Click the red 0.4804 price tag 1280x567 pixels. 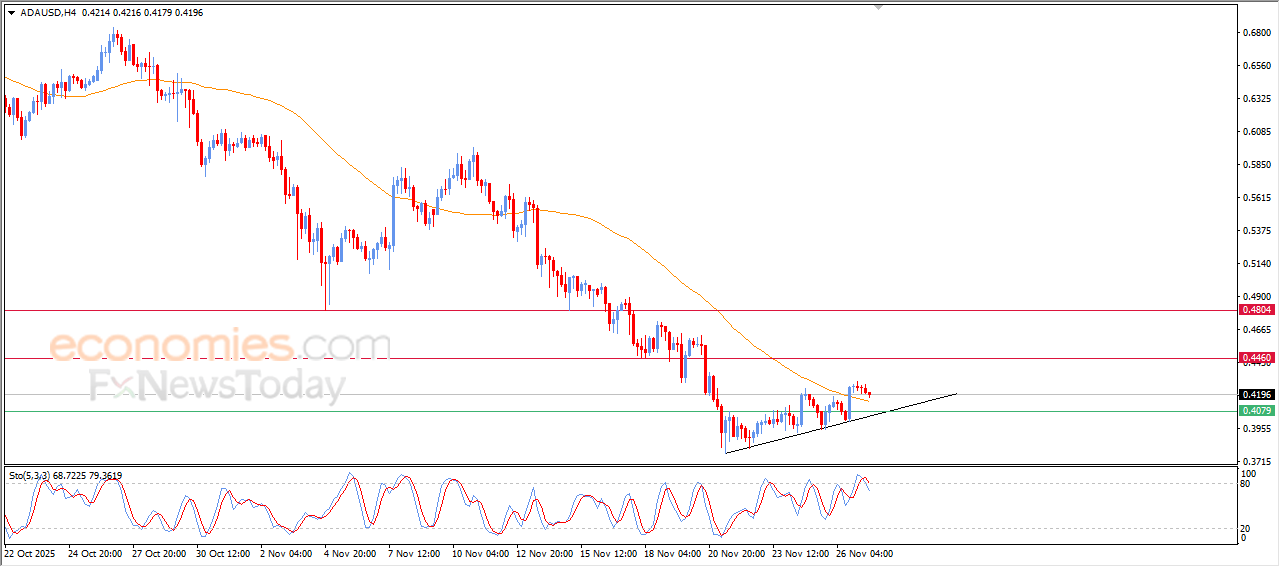click(1256, 310)
